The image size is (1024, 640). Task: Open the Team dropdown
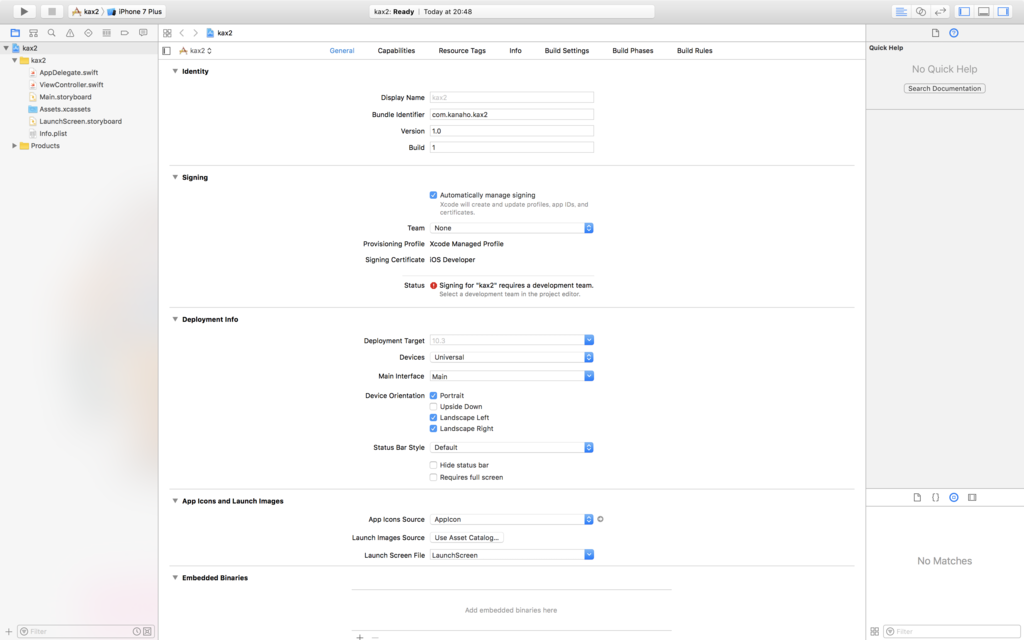pyautogui.click(x=511, y=228)
